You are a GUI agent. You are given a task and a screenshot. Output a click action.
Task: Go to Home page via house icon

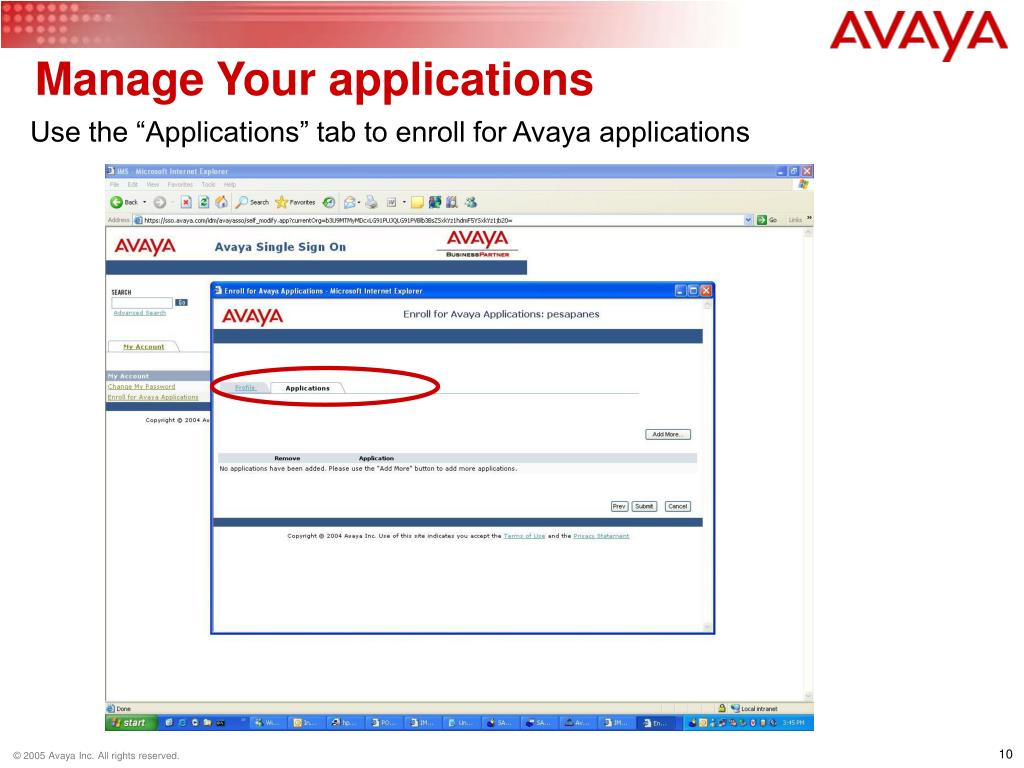pos(221,202)
